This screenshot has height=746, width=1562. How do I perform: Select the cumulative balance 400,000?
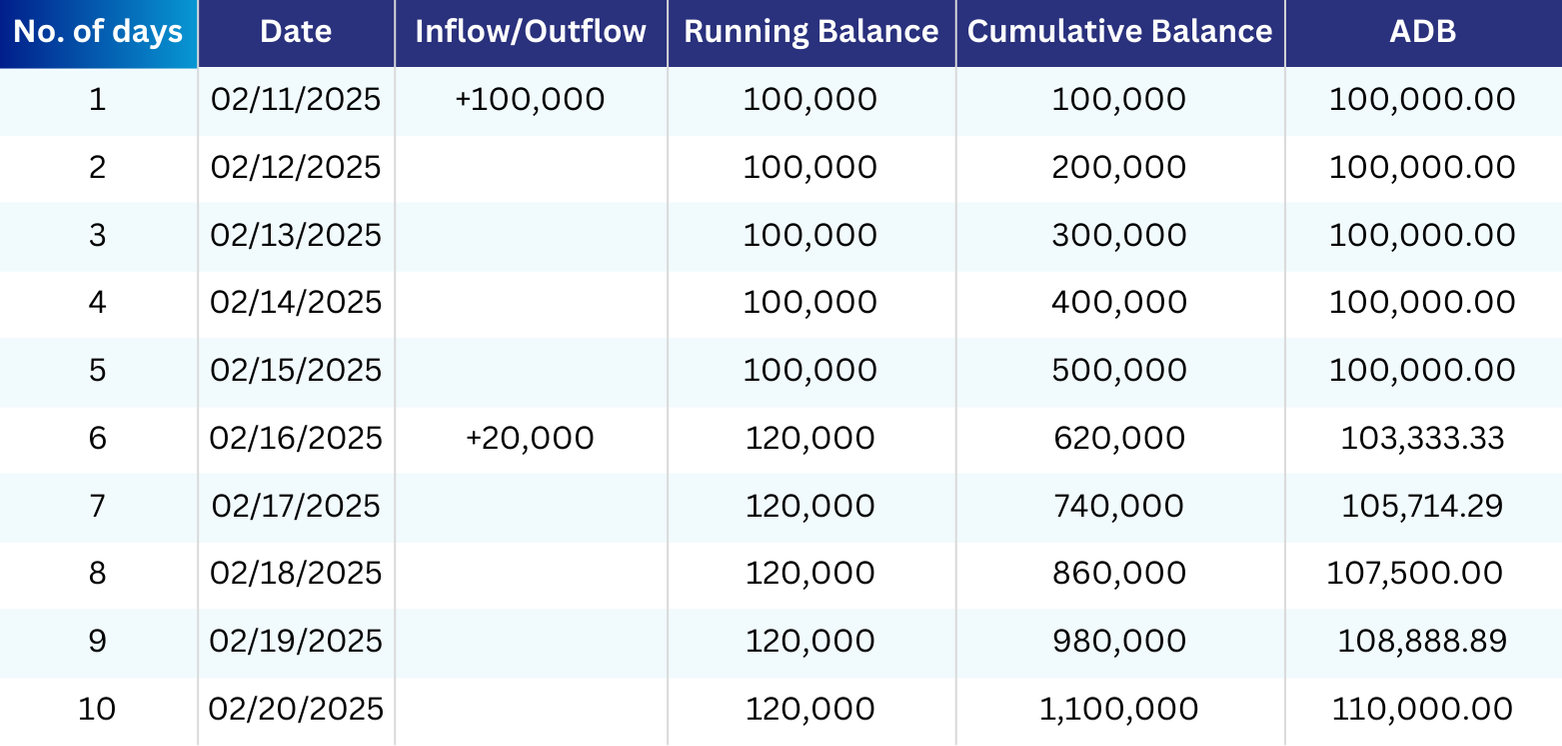click(x=1119, y=302)
